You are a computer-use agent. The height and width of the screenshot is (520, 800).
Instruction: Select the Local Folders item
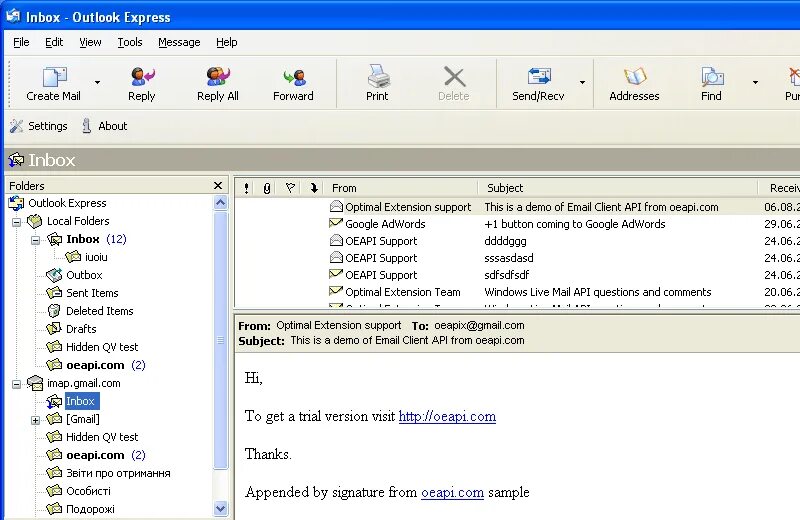click(78, 221)
